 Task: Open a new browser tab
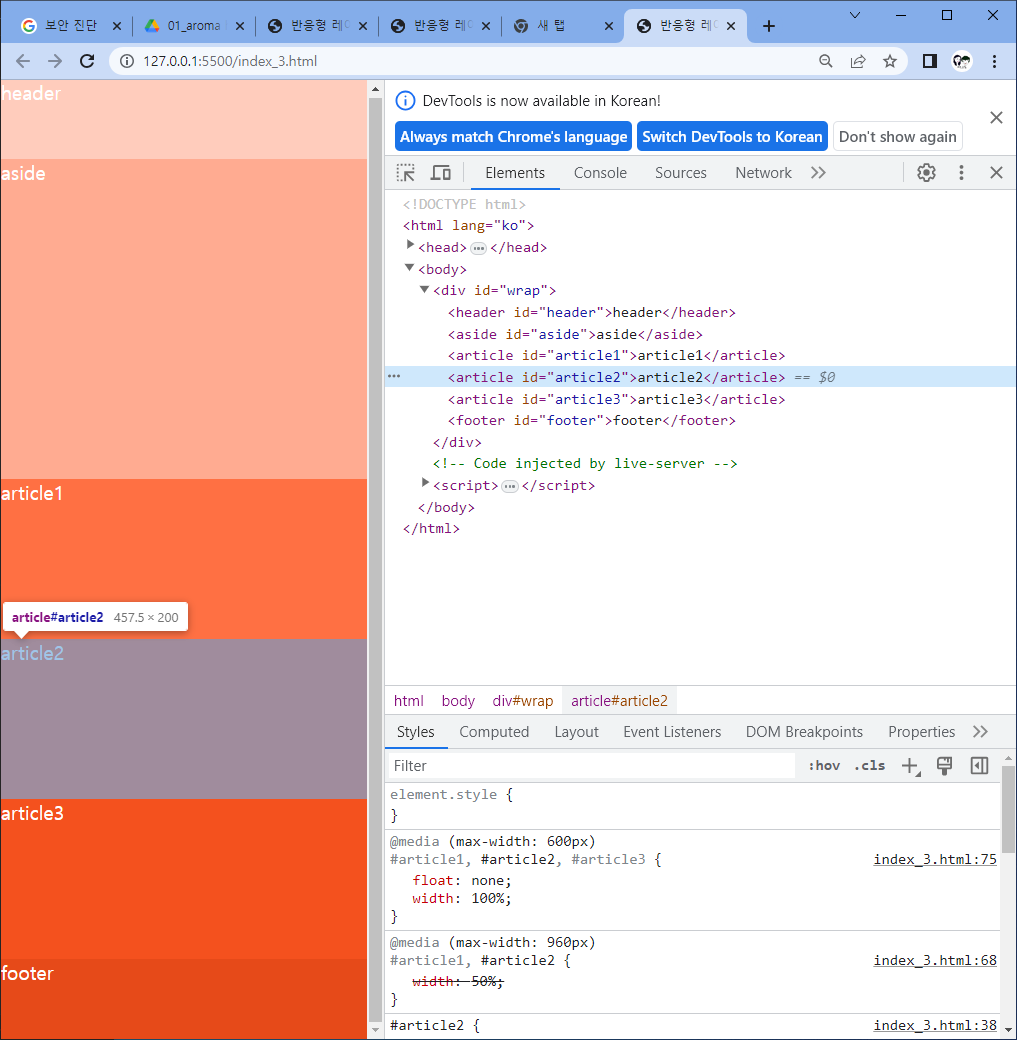pos(769,26)
